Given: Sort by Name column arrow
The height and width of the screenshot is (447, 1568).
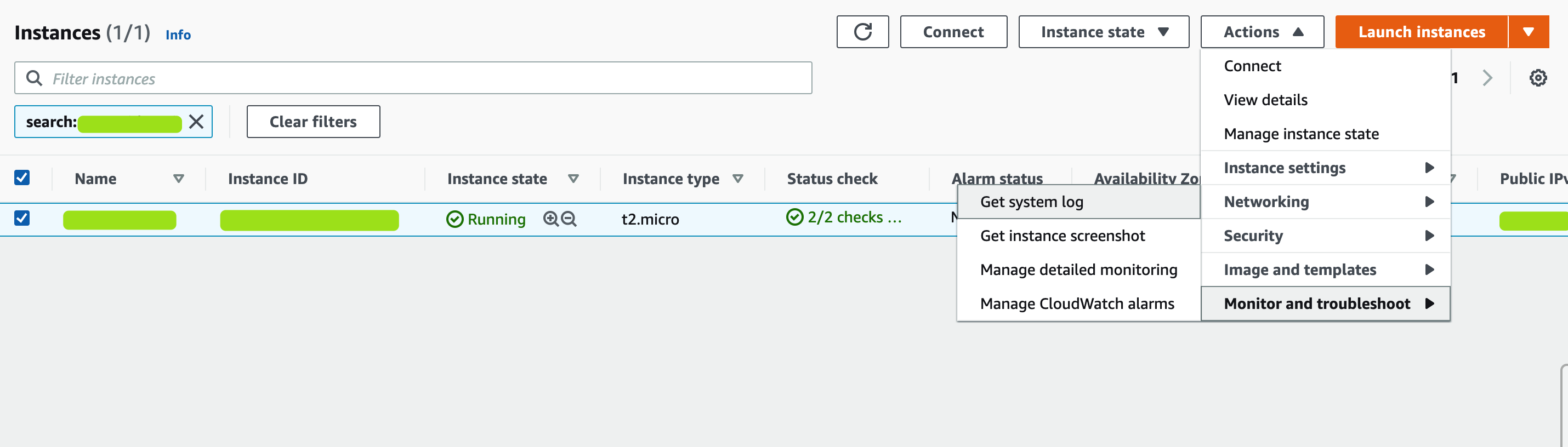Looking at the screenshot, I should (x=178, y=179).
